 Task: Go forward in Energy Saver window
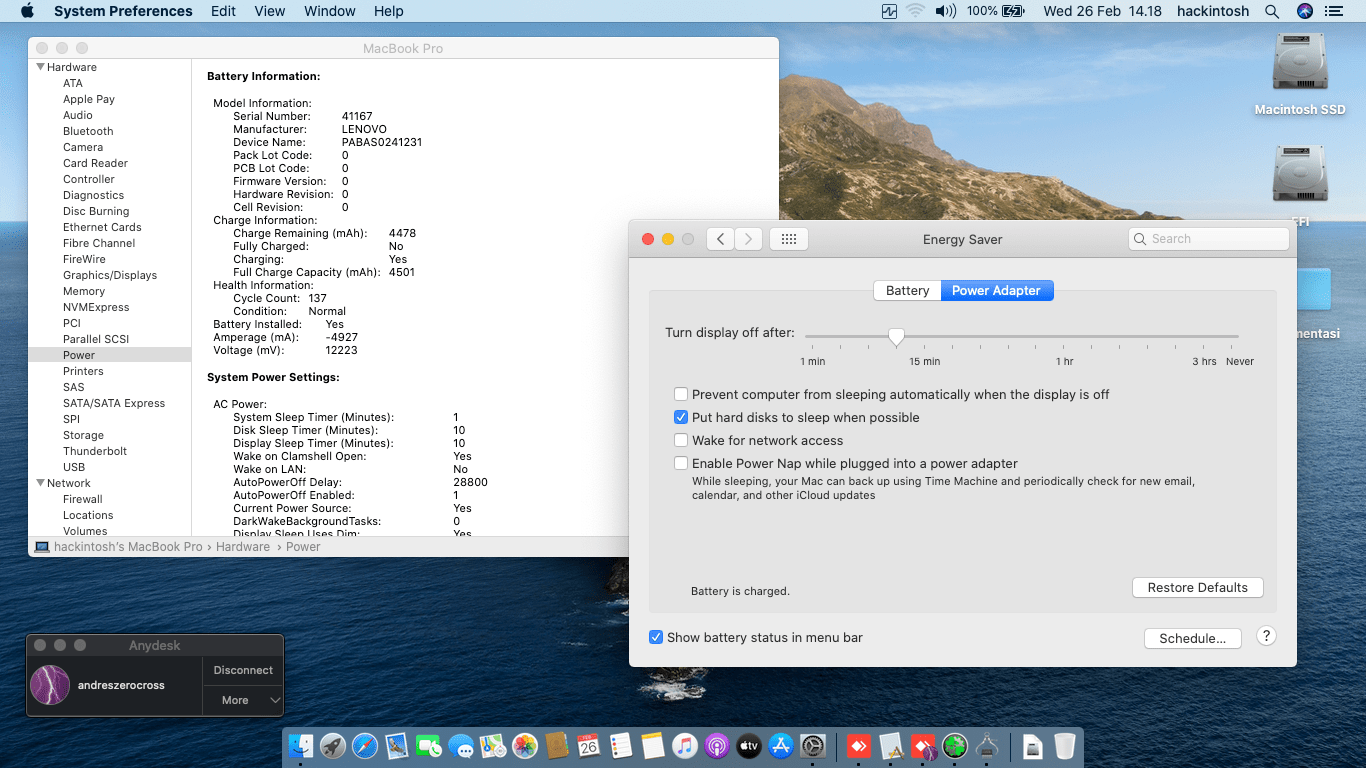749,239
